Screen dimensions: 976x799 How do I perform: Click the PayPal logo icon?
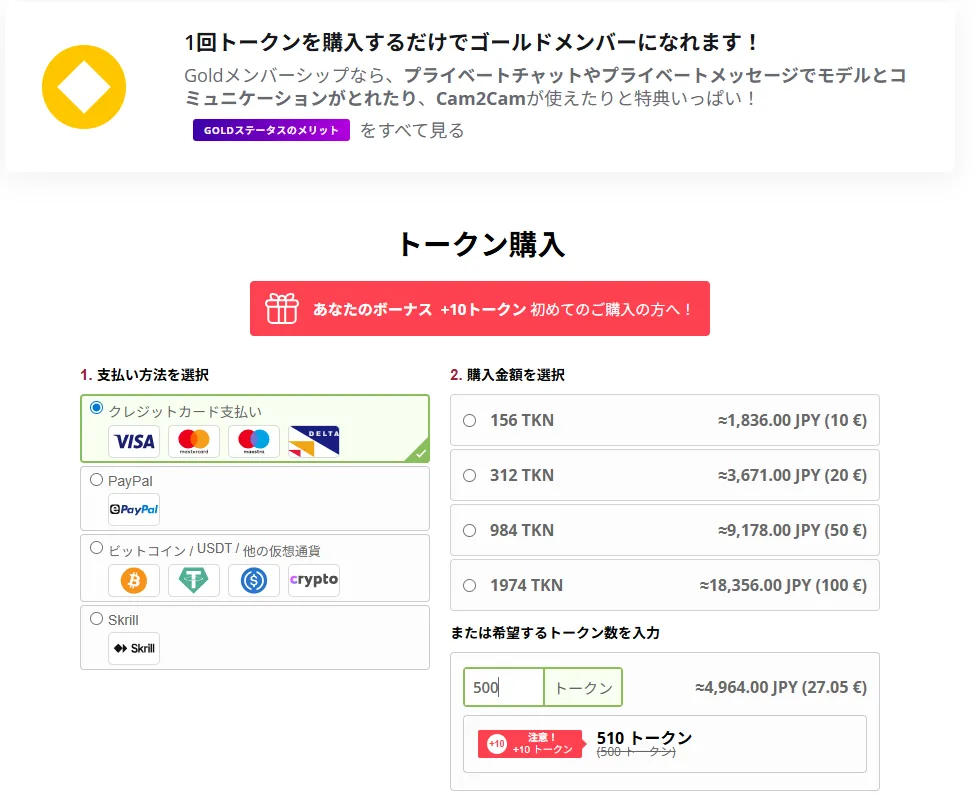coord(134,510)
